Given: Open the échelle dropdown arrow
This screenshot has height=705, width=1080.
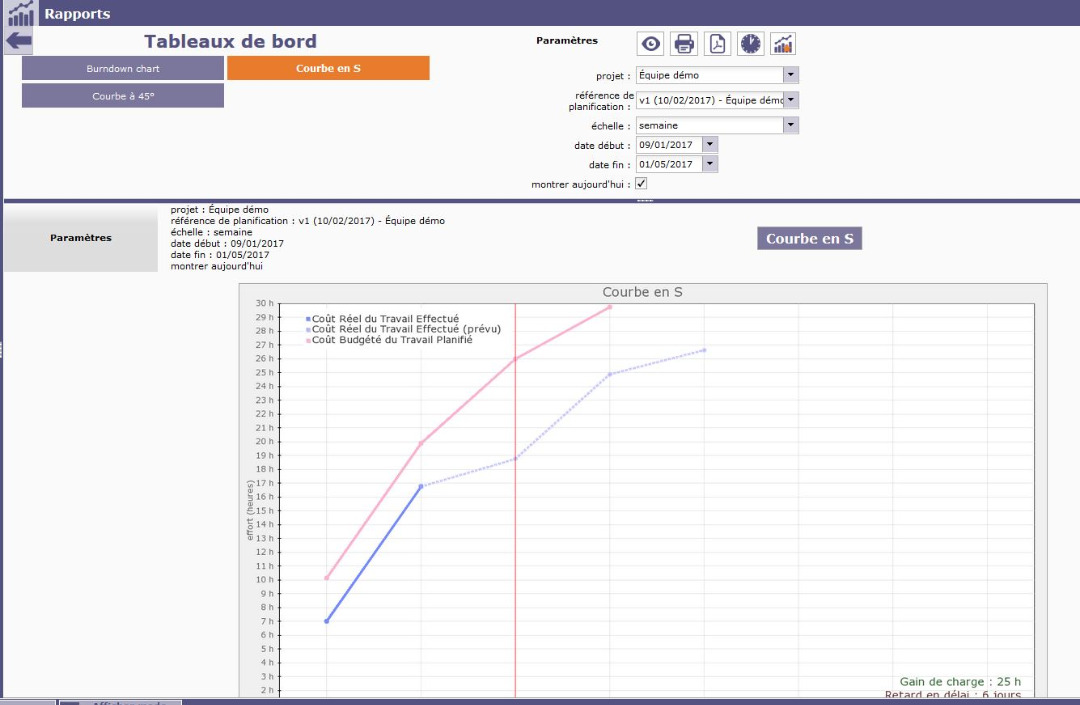Looking at the screenshot, I should click(790, 126).
